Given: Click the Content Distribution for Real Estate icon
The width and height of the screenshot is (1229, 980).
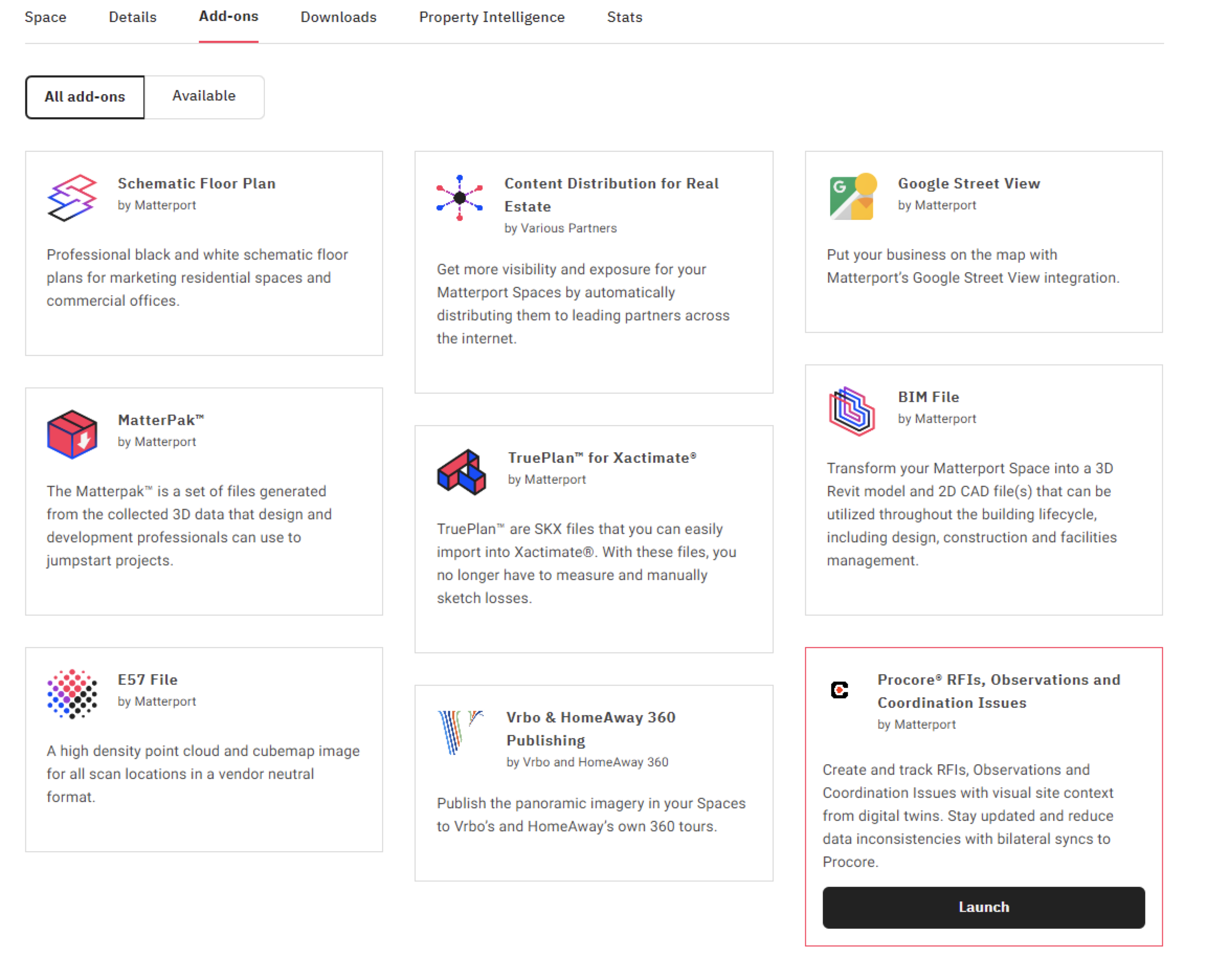Looking at the screenshot, I should (x=459, y=198).
